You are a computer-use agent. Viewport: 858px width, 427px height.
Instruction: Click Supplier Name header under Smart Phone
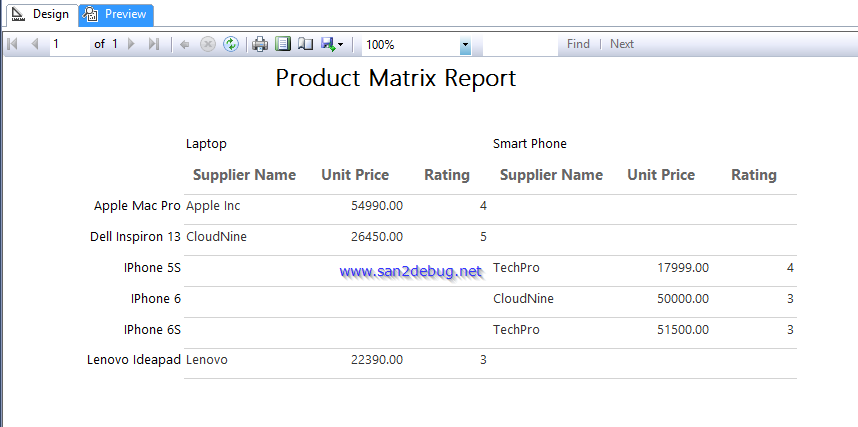(551, 175)
